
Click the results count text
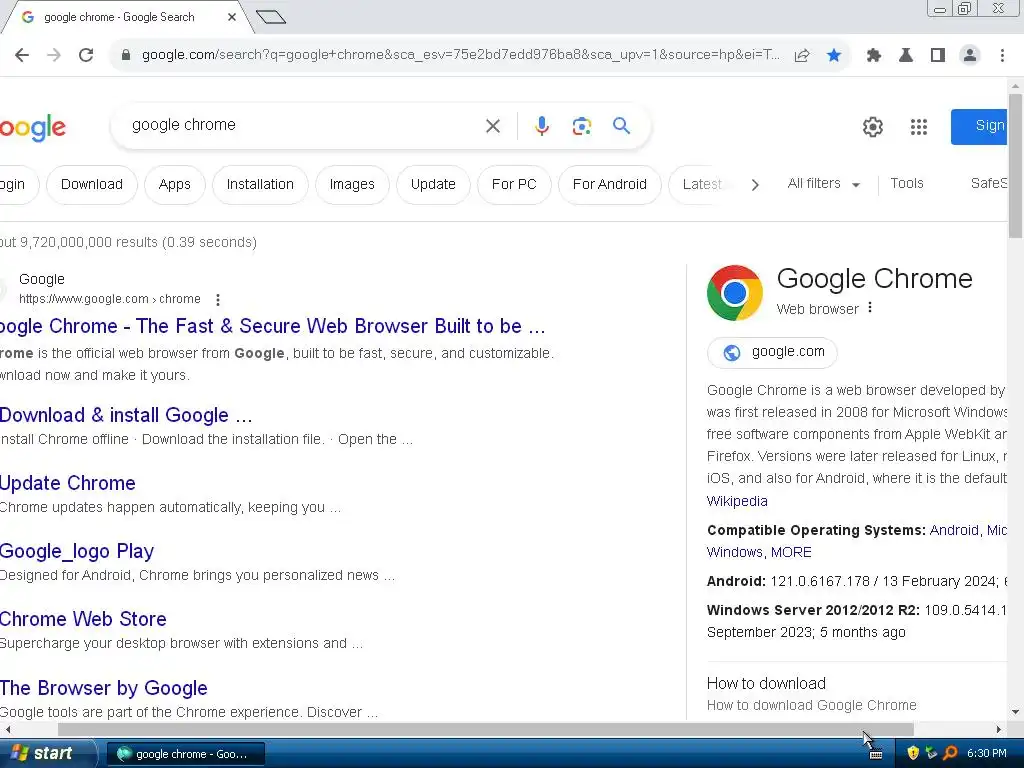click(128, 242)
